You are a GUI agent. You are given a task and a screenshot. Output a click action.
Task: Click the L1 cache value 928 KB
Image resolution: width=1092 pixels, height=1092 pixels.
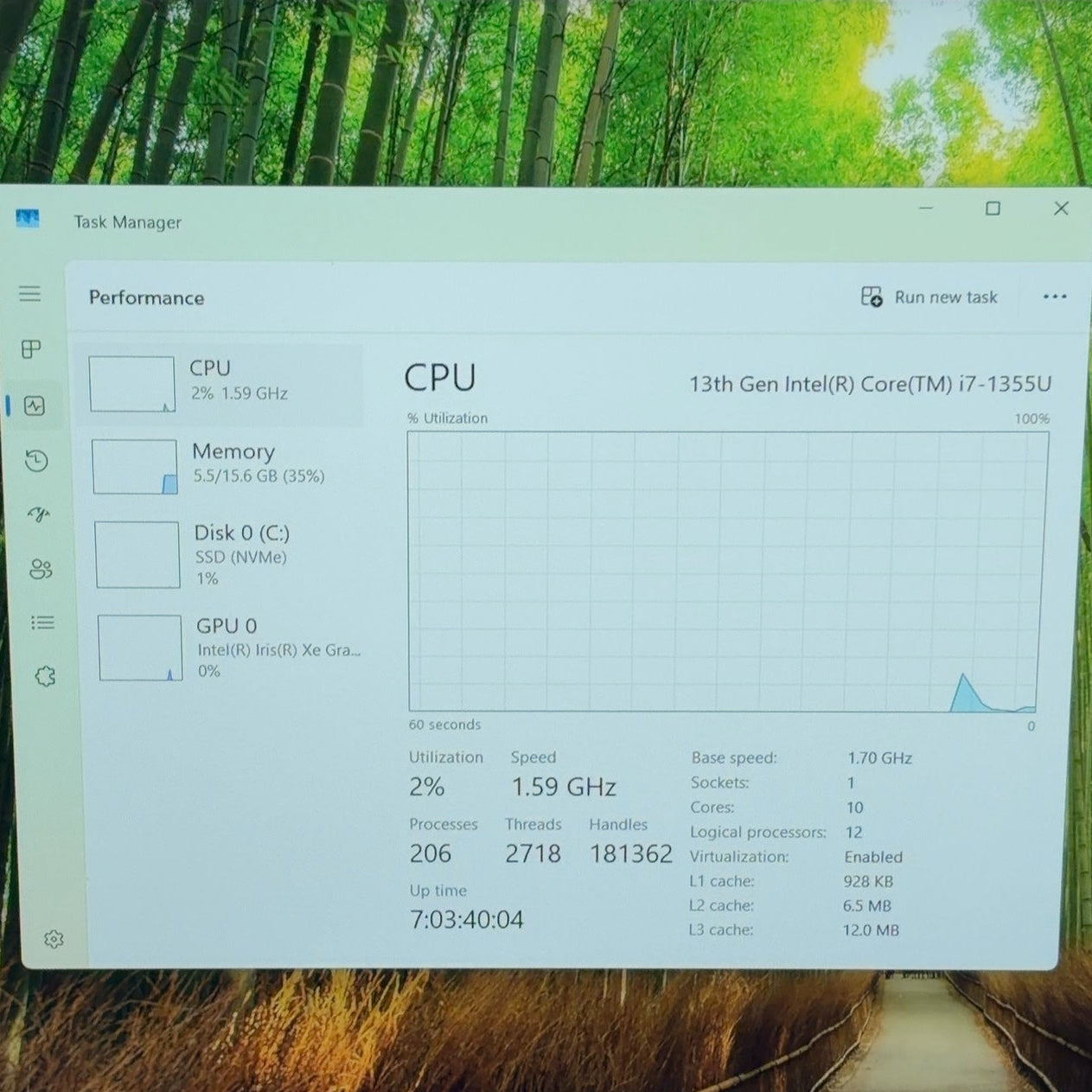868,882
